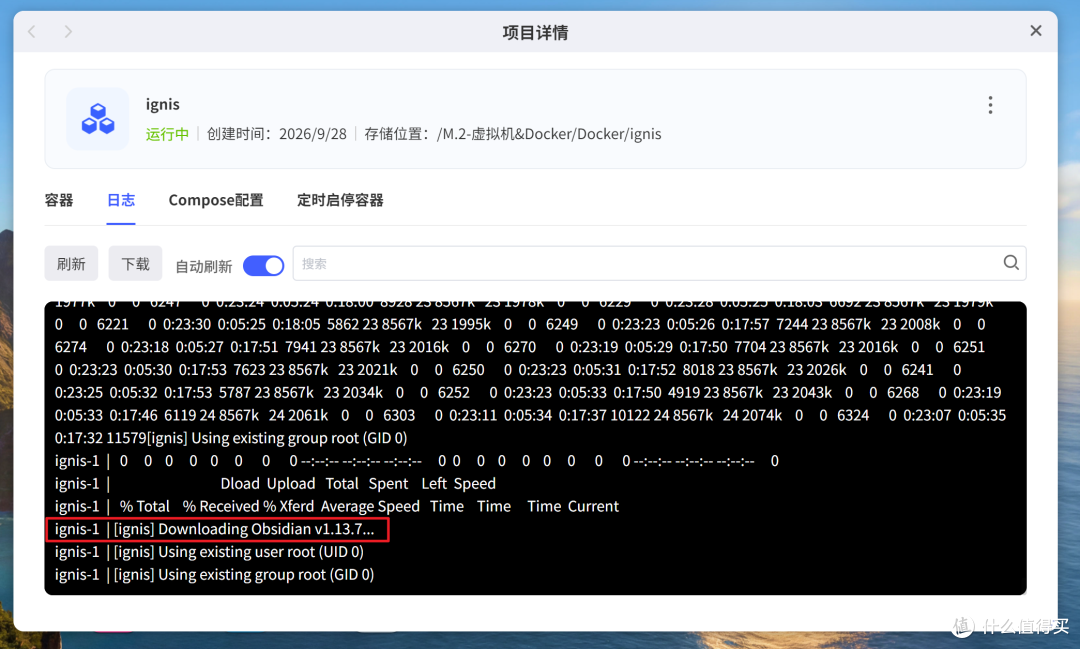
Task: Toggle the 自动刷新 switch off
Action: pos(263,265)
